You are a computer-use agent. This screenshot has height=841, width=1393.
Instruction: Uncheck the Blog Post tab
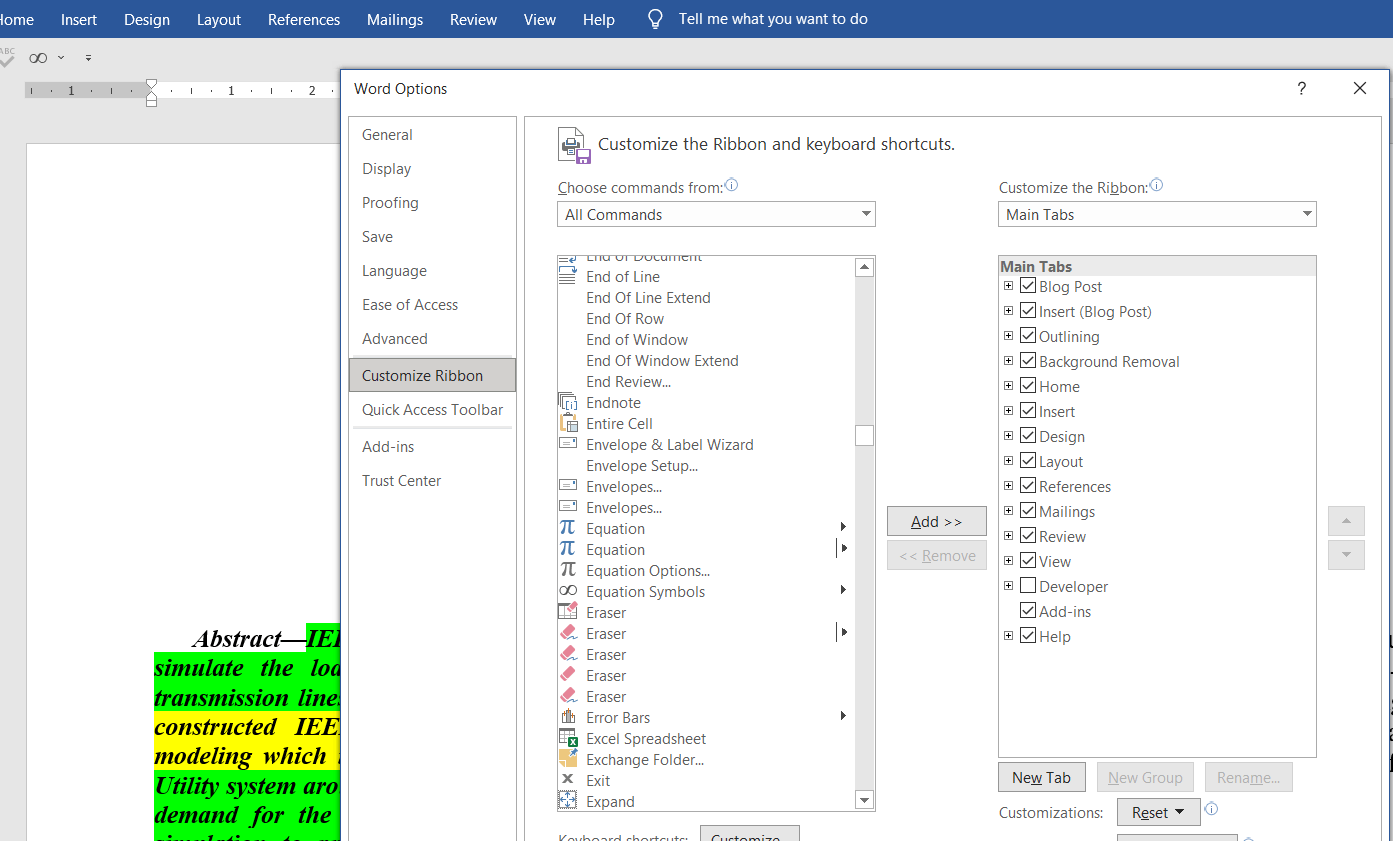click(x=1027, y=286)
